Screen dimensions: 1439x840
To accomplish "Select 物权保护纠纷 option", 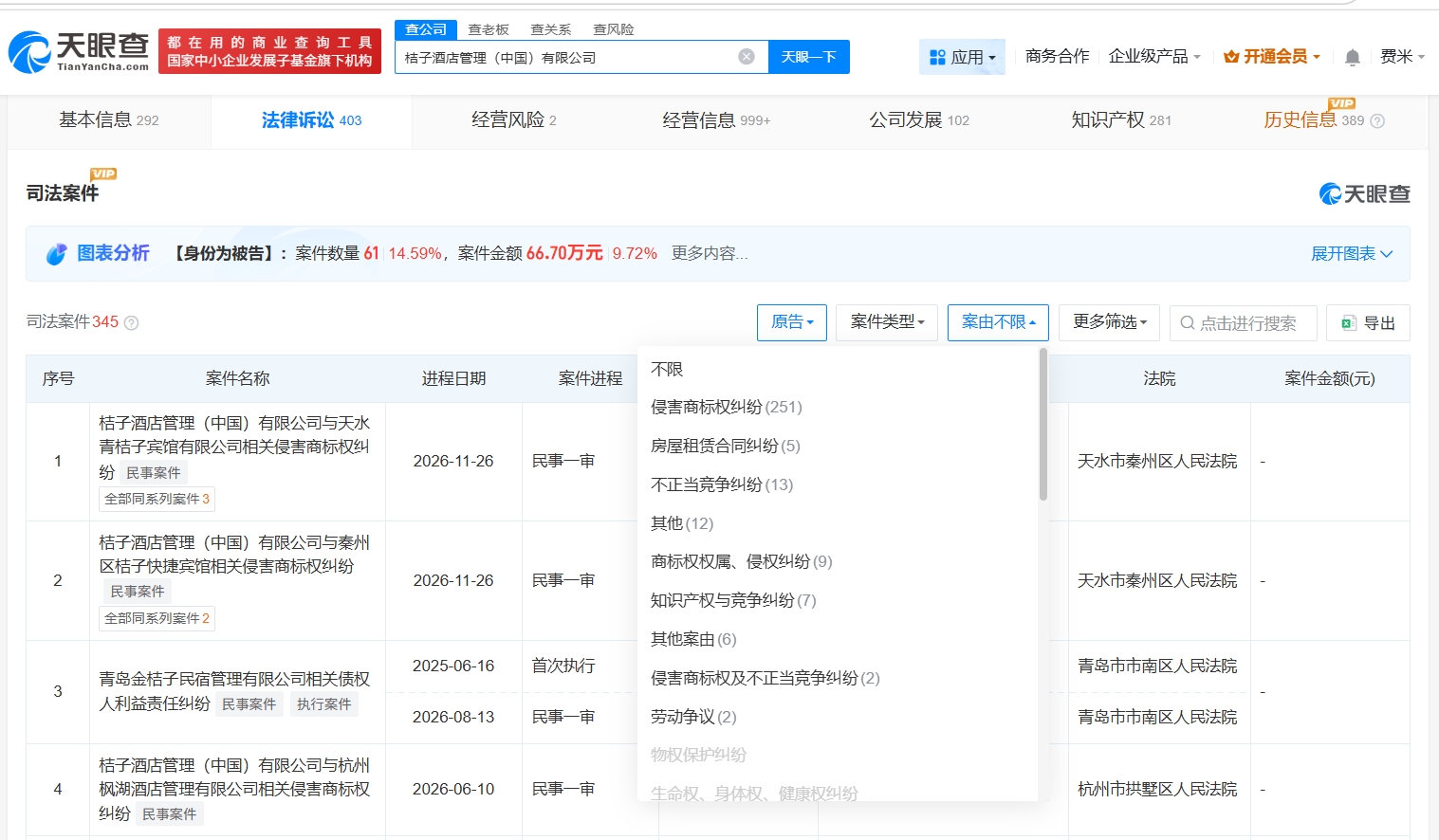I will [698, 756].
